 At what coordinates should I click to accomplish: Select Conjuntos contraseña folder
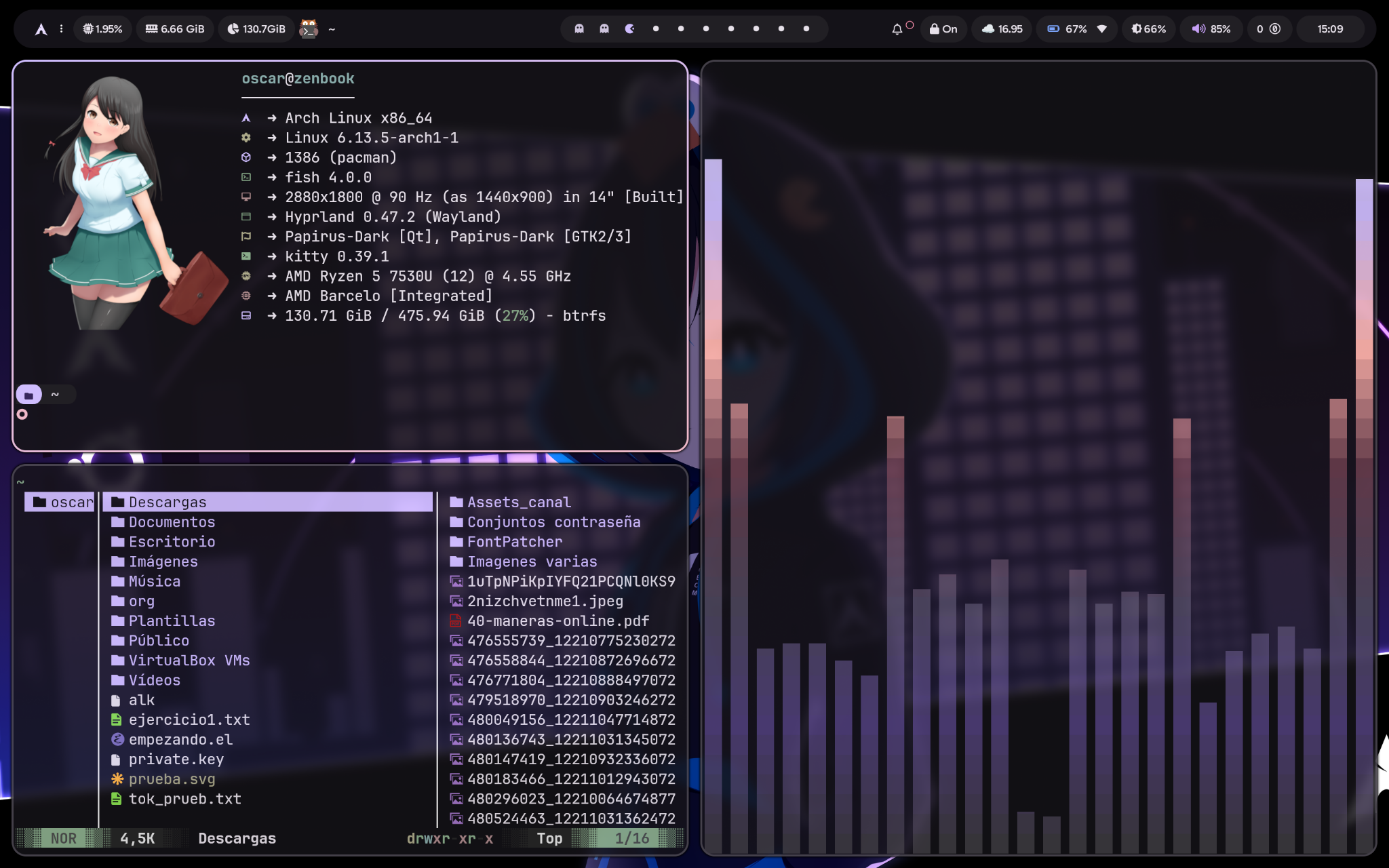[x=545, y=522]
